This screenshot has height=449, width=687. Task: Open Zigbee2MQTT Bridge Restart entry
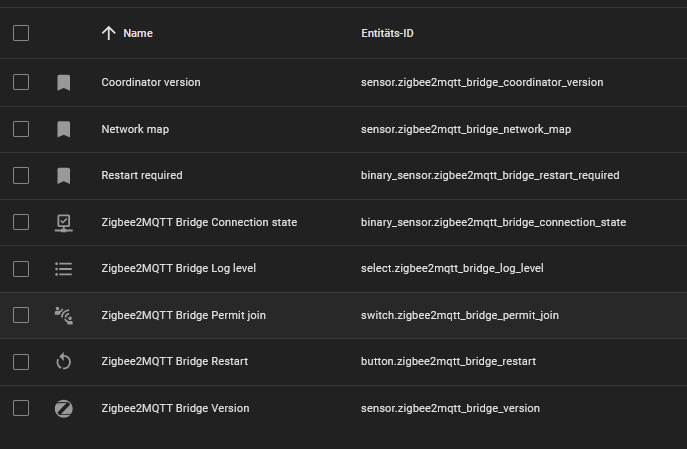(x=174, y=361)
